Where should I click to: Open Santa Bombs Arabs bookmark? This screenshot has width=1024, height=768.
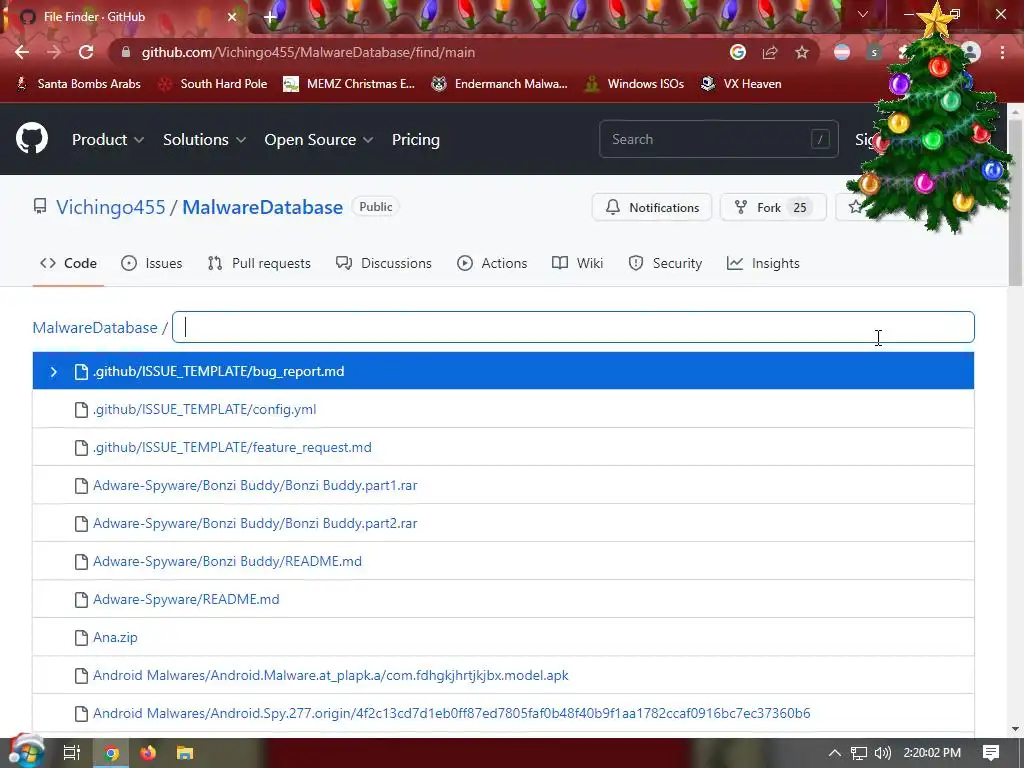point(78,84)
